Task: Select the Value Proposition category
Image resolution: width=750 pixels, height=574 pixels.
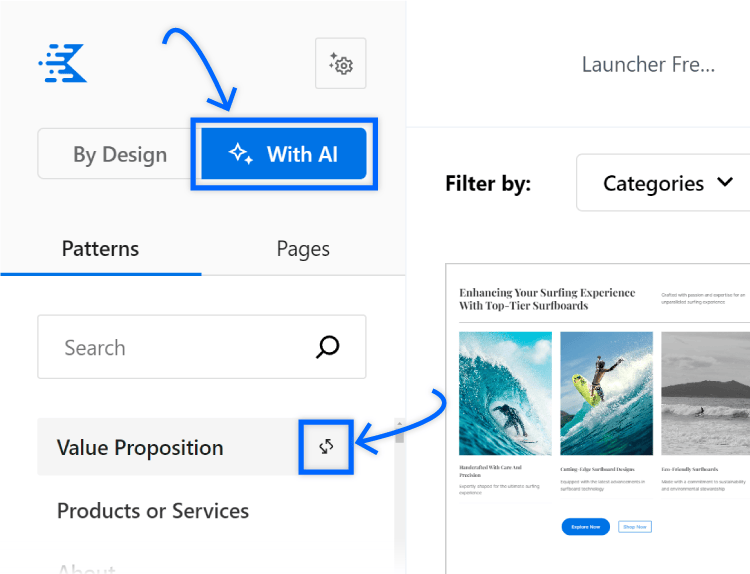Action: (x=168, y=447)
